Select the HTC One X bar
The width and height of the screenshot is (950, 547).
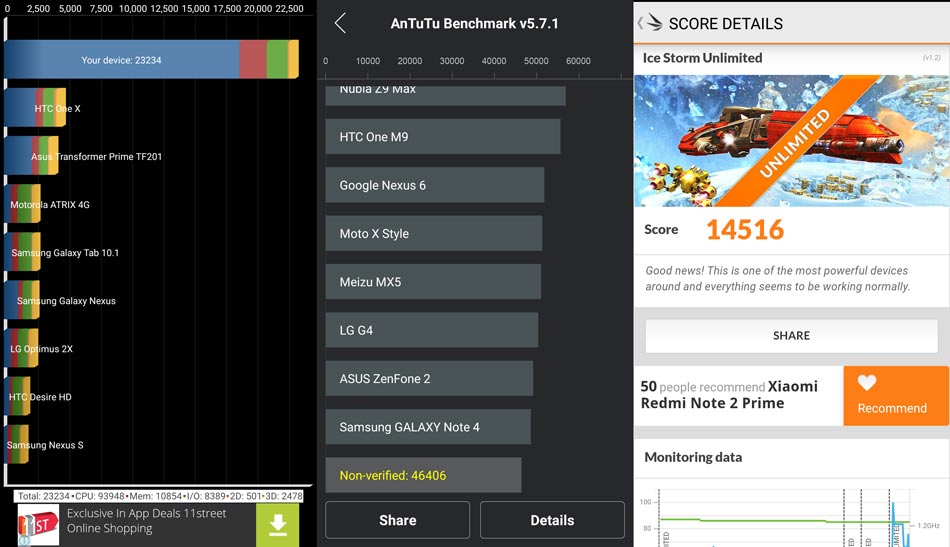35,108
